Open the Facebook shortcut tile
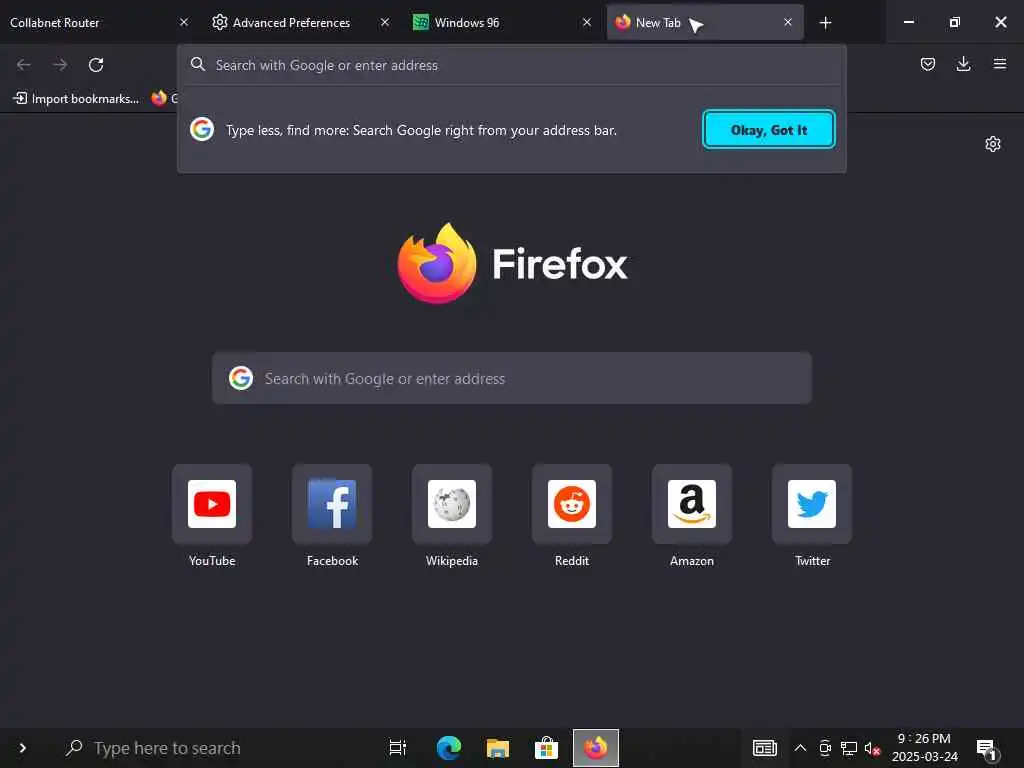Screen dimensions: 1024x768 pyautogui.click(x=332, y=504)
